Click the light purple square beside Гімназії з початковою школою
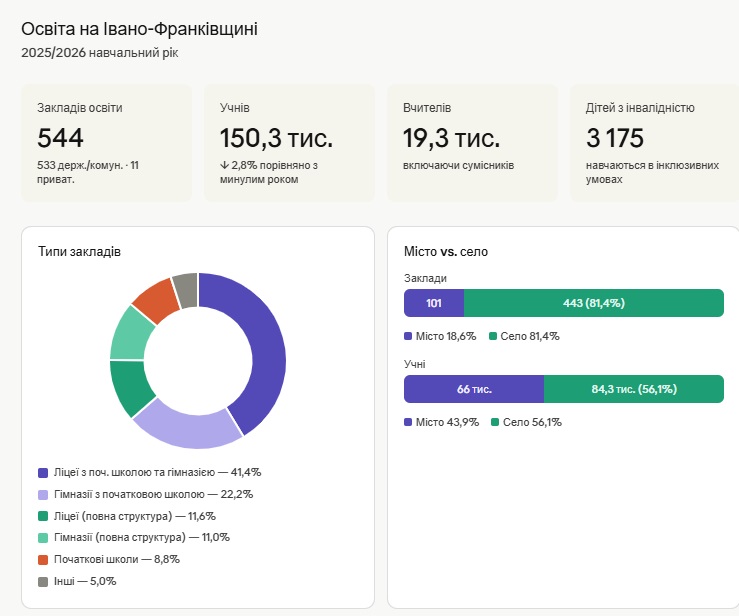 (x=43, y=494)
